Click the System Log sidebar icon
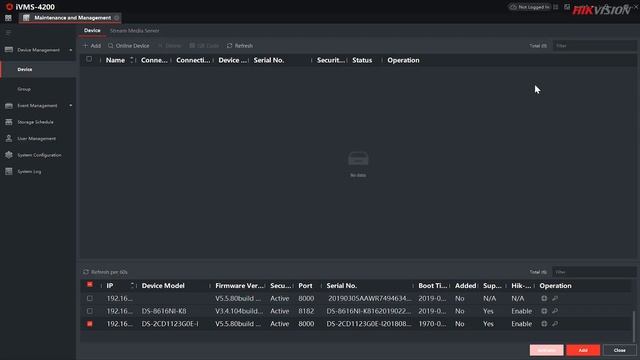 click(x=9, y=172)
